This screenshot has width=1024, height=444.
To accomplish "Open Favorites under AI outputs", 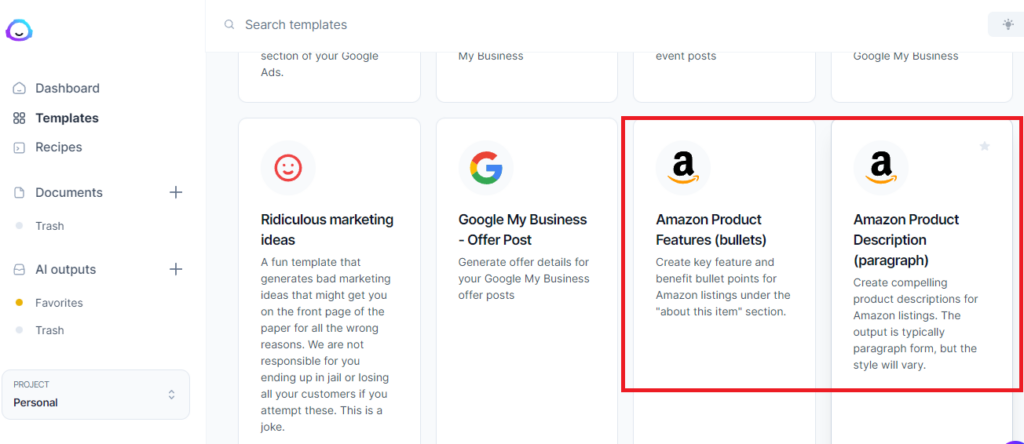I will click(59, 303).
